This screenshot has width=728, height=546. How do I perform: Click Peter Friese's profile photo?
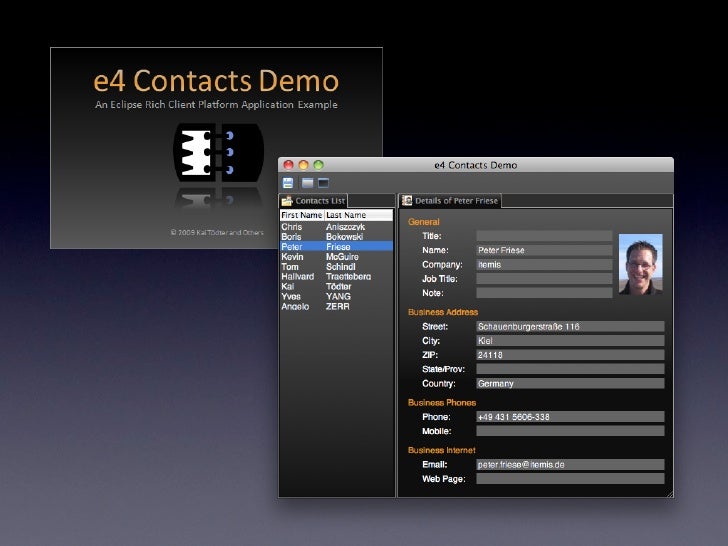point(640,264)
